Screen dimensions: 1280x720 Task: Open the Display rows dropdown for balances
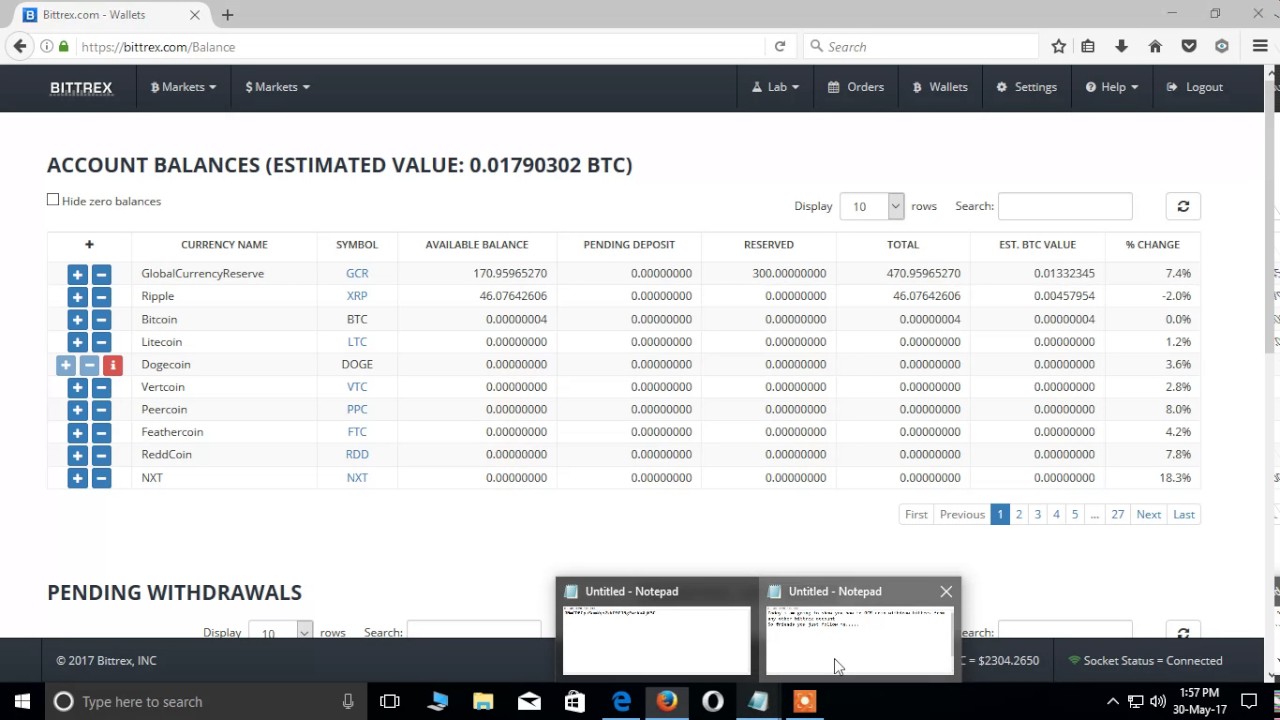872,206
